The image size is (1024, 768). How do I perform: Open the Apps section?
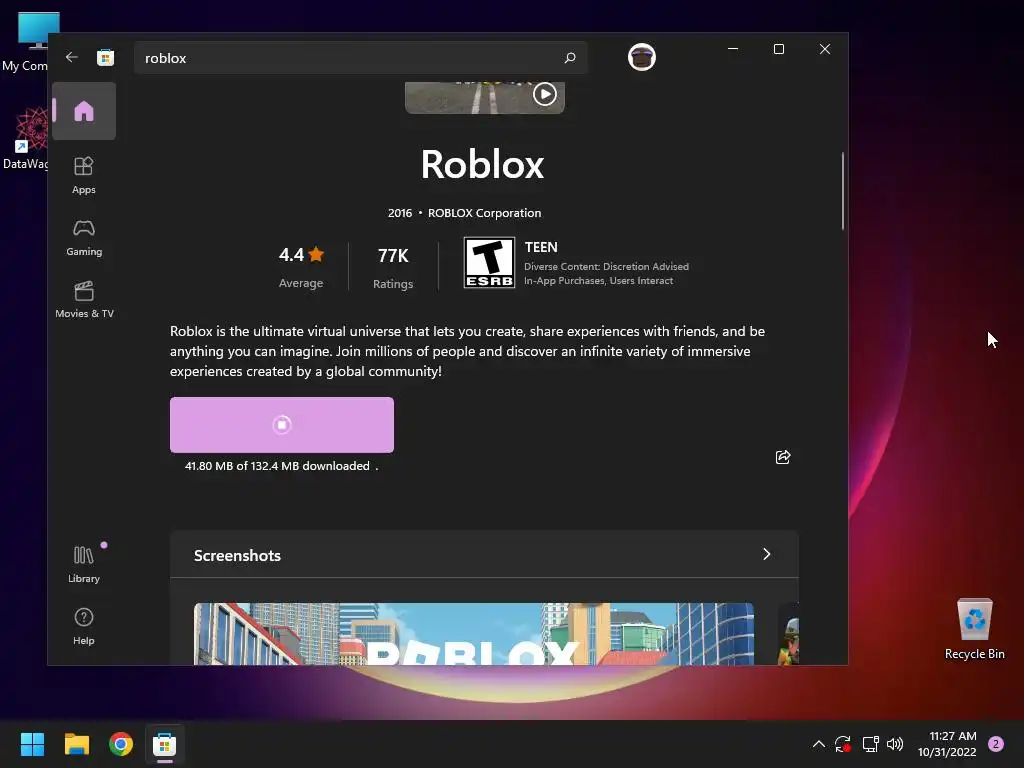click(84, 175)
